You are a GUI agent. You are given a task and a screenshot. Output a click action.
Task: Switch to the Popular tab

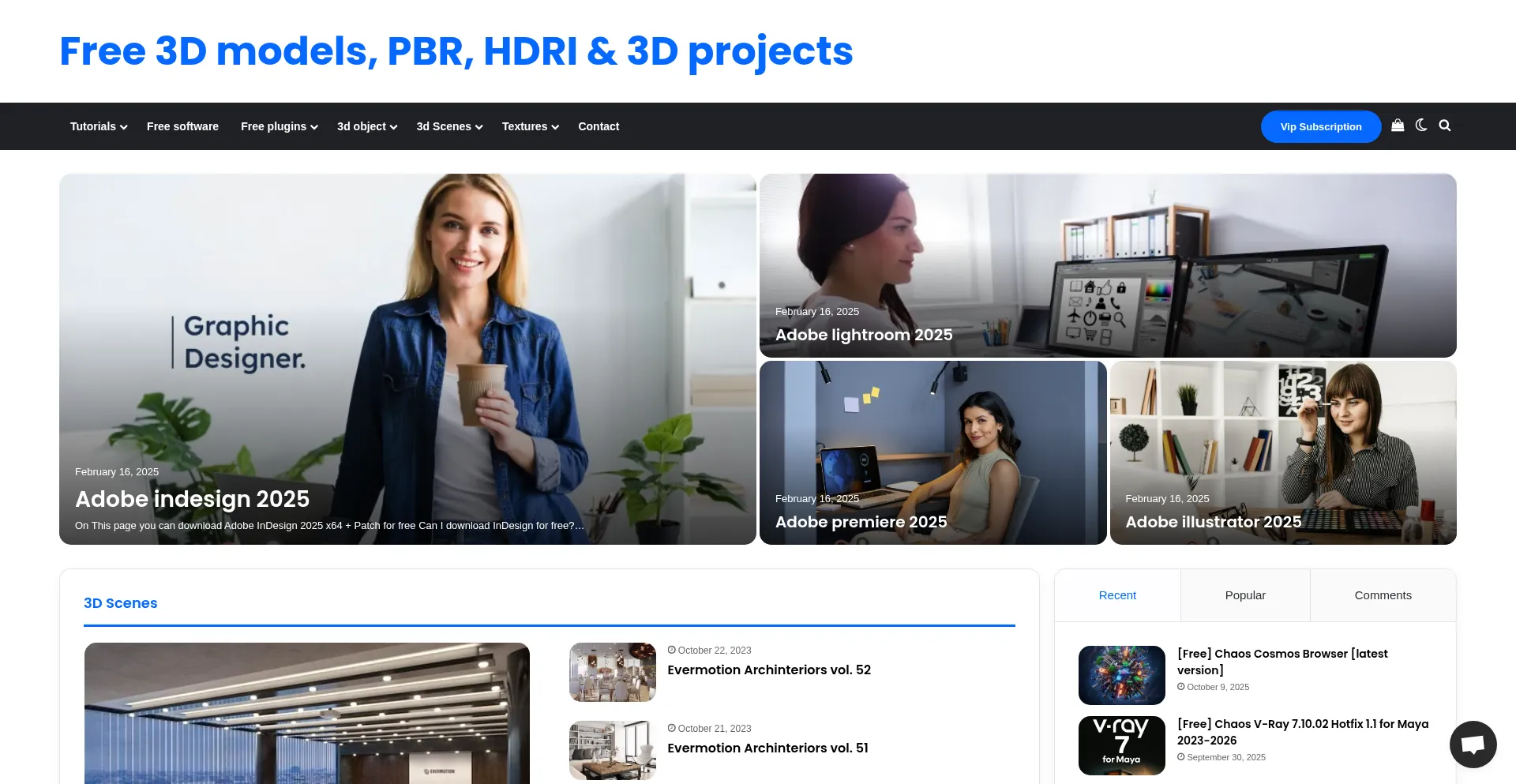click(1245, 595)
